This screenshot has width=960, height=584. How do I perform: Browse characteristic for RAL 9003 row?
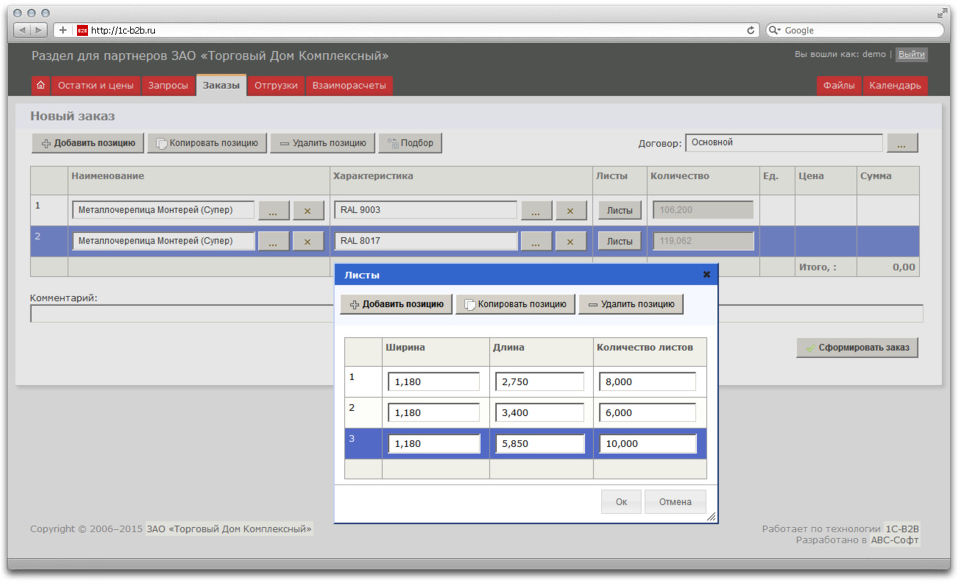pos(536,210)
